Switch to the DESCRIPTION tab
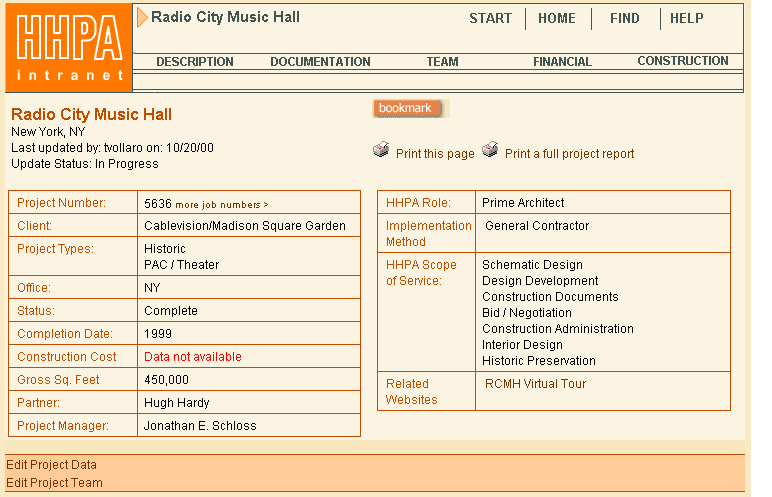 click(x=195, y=62)
